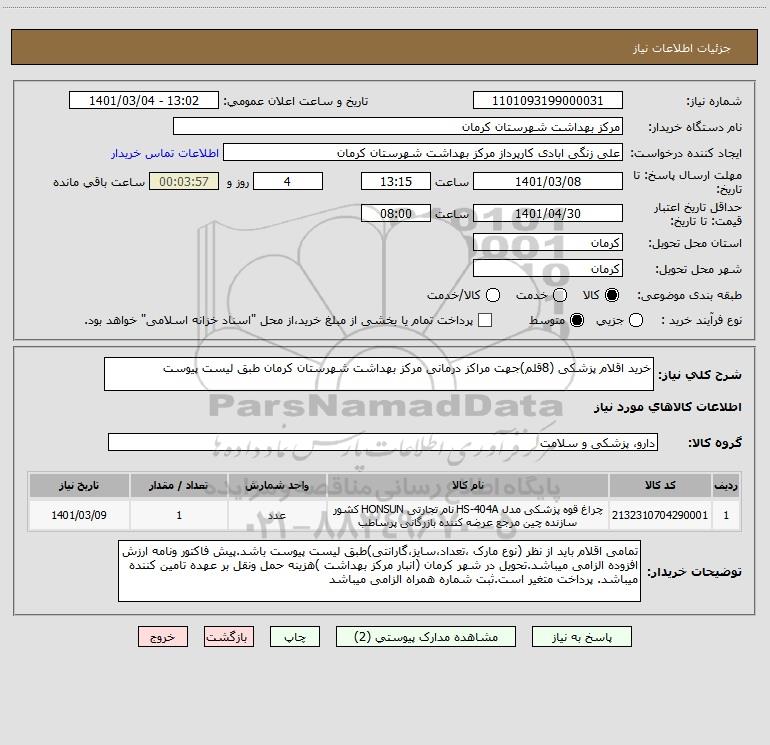Viewport: 770px width, 745px height.
Task: Click the گروه کالا field دارو، پزشکی و سلامت
Action: pyautogui.click(x=383, y=442)
